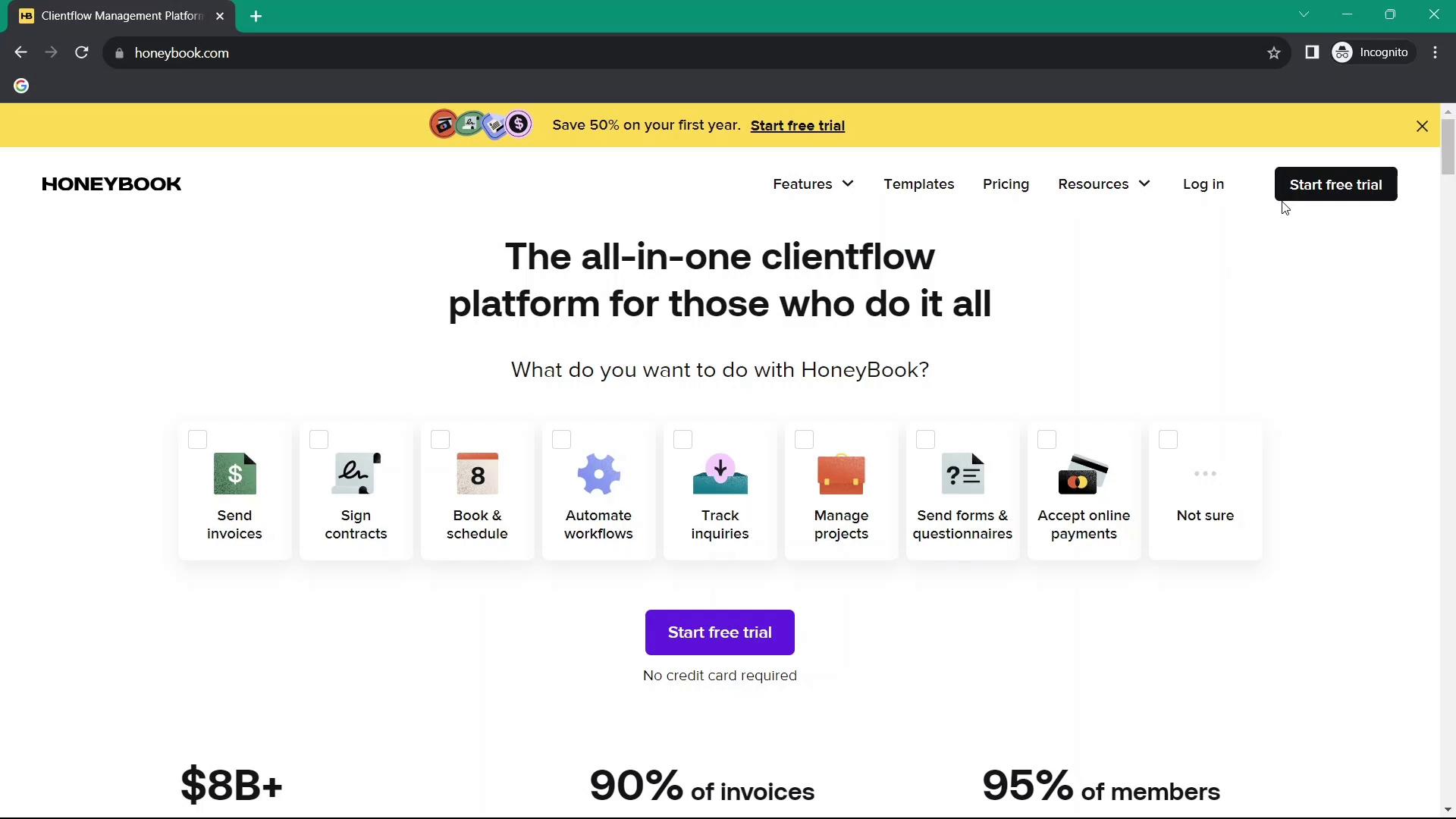Click the Automate workflows icon
Screen dimensions: 1456x819
tap(597, 473)
